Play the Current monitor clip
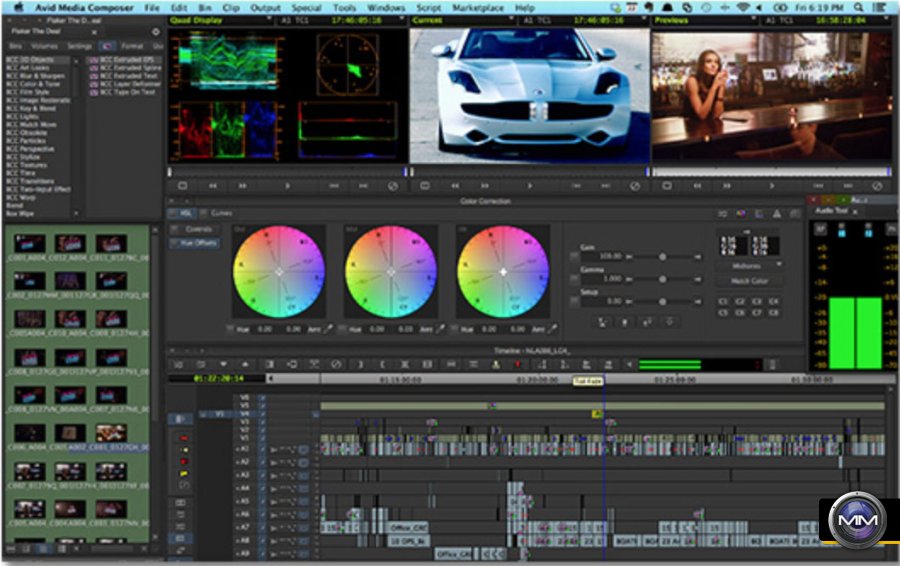 [529, 186]
